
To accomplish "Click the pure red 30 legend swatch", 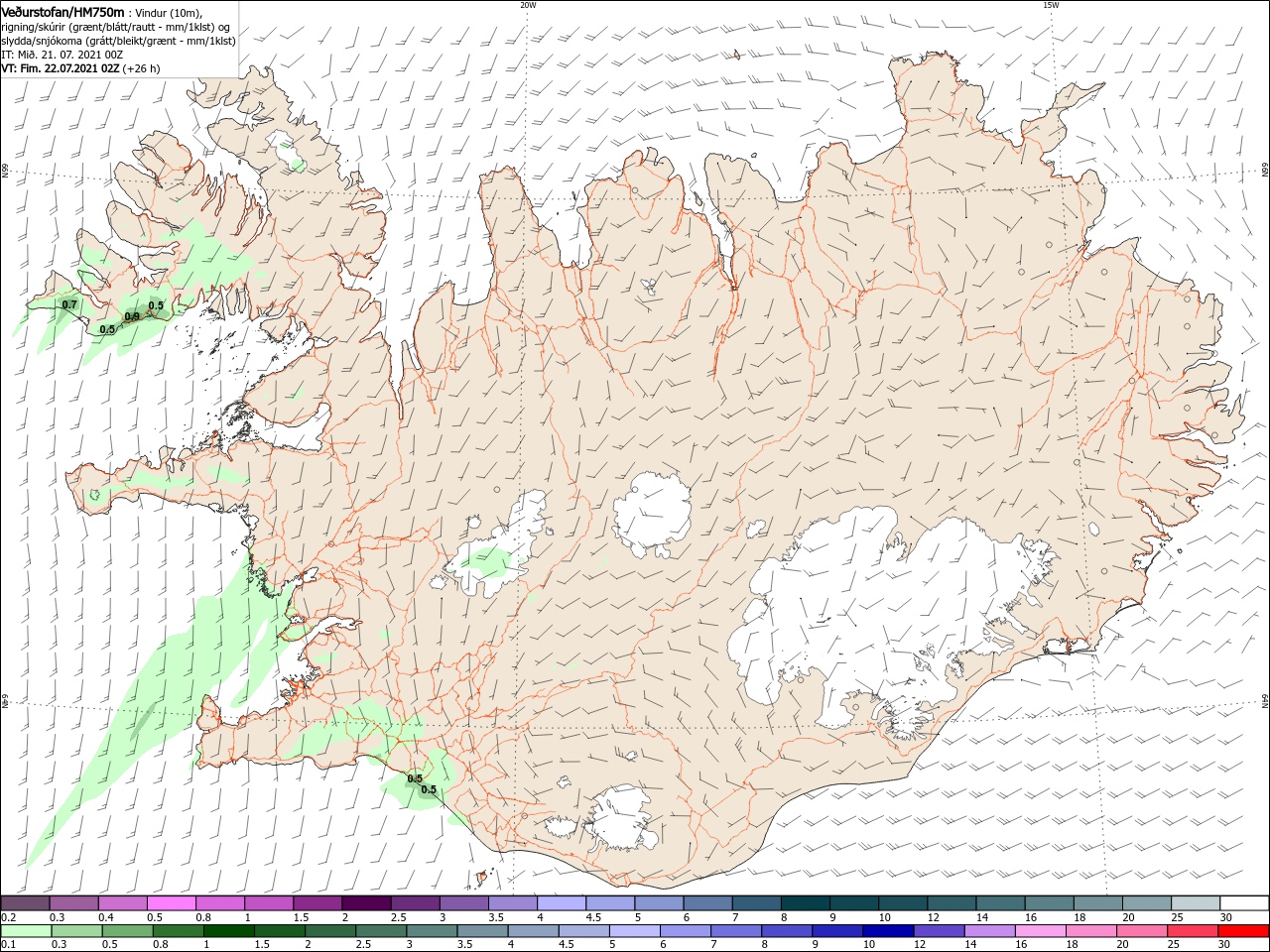I will coord(1244,931).
